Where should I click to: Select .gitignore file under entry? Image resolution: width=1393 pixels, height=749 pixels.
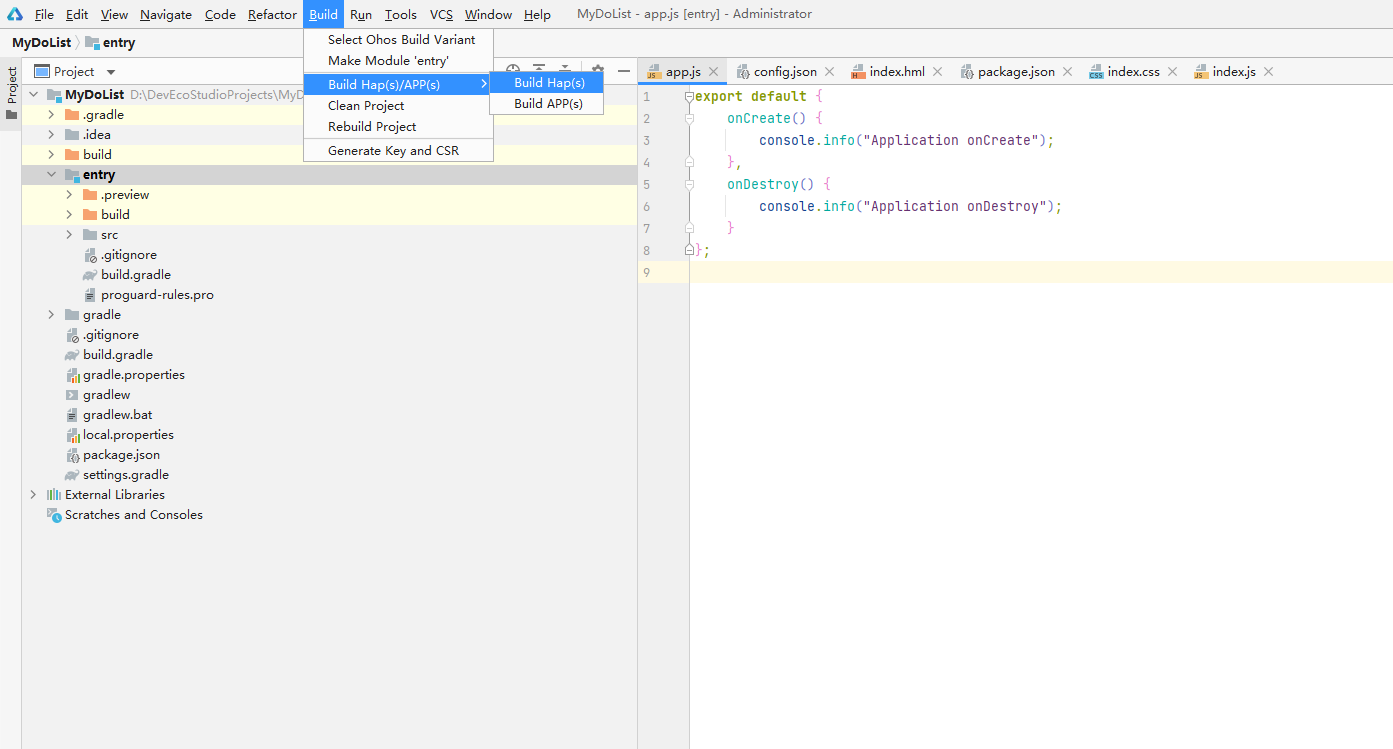click(129, 255)
